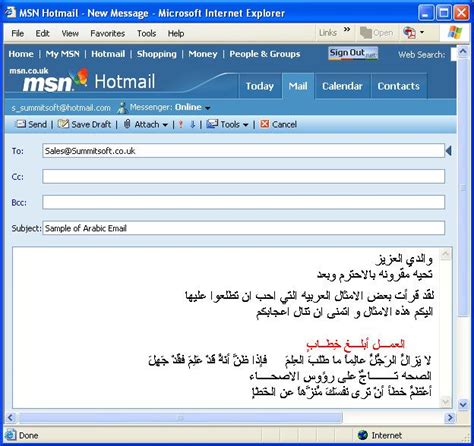Viewport: 474px width, 446px height.
Task: Click inside the Cc field
Action: (243, 176)
